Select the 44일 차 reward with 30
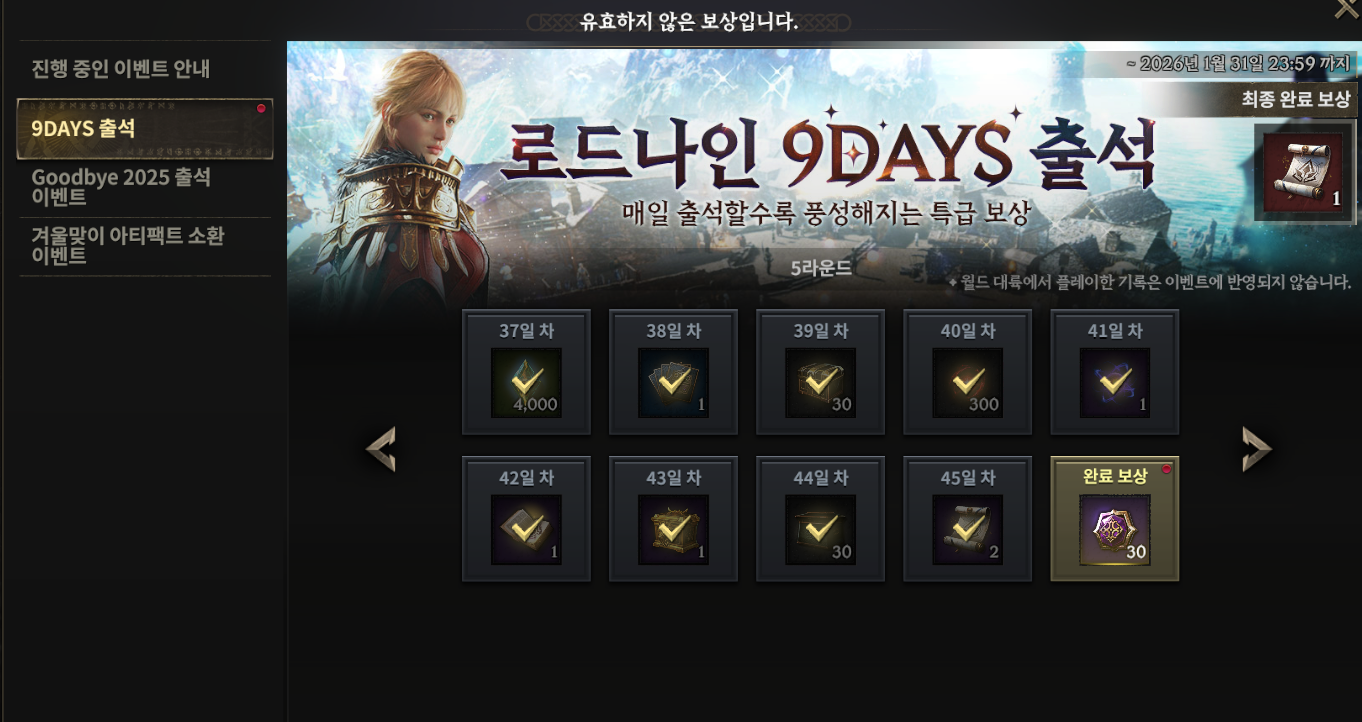Screen dimensions: 1362x722 pos(820,530)
